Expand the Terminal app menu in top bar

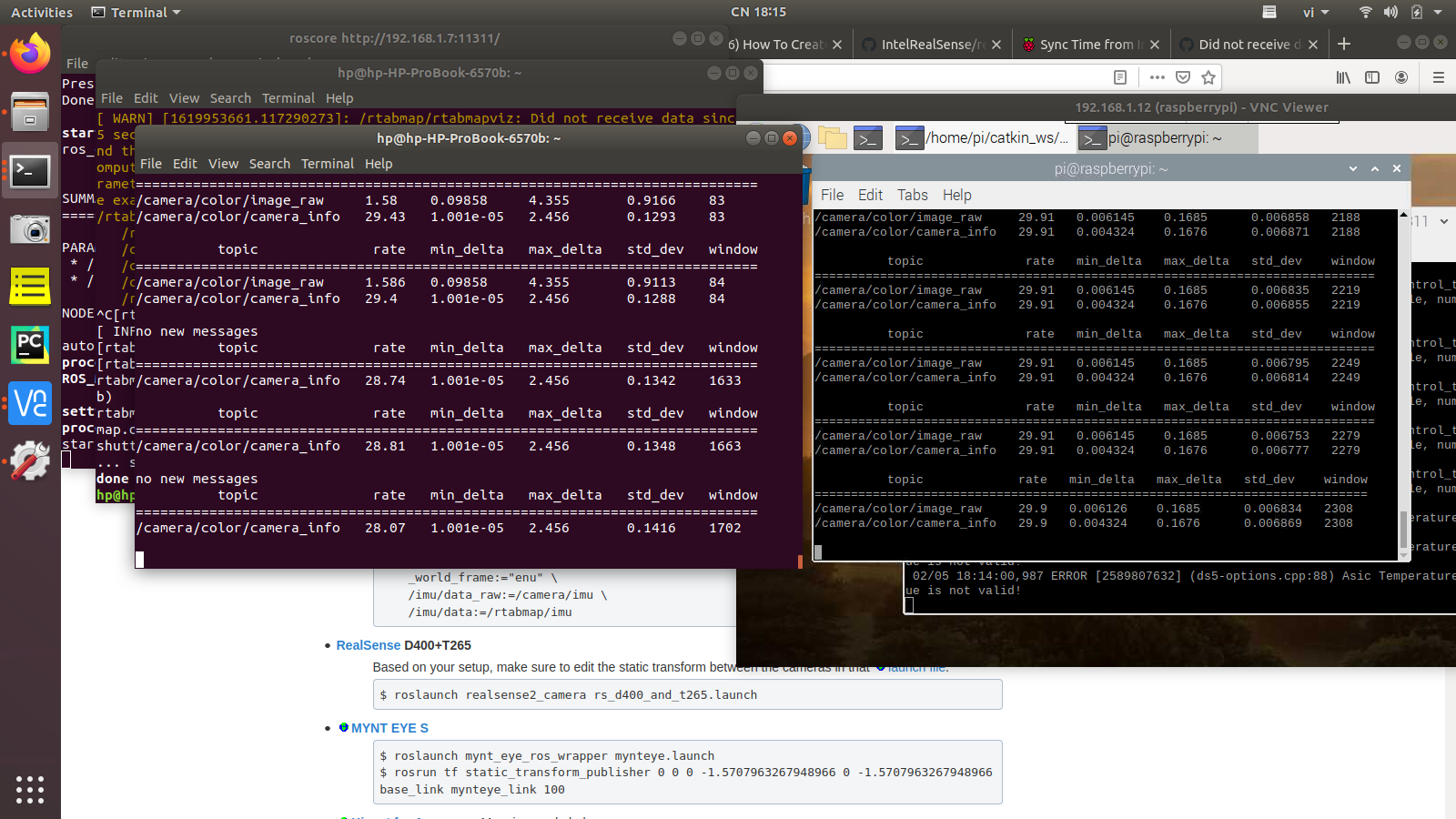pyautogui.click(x=136, y=12)
